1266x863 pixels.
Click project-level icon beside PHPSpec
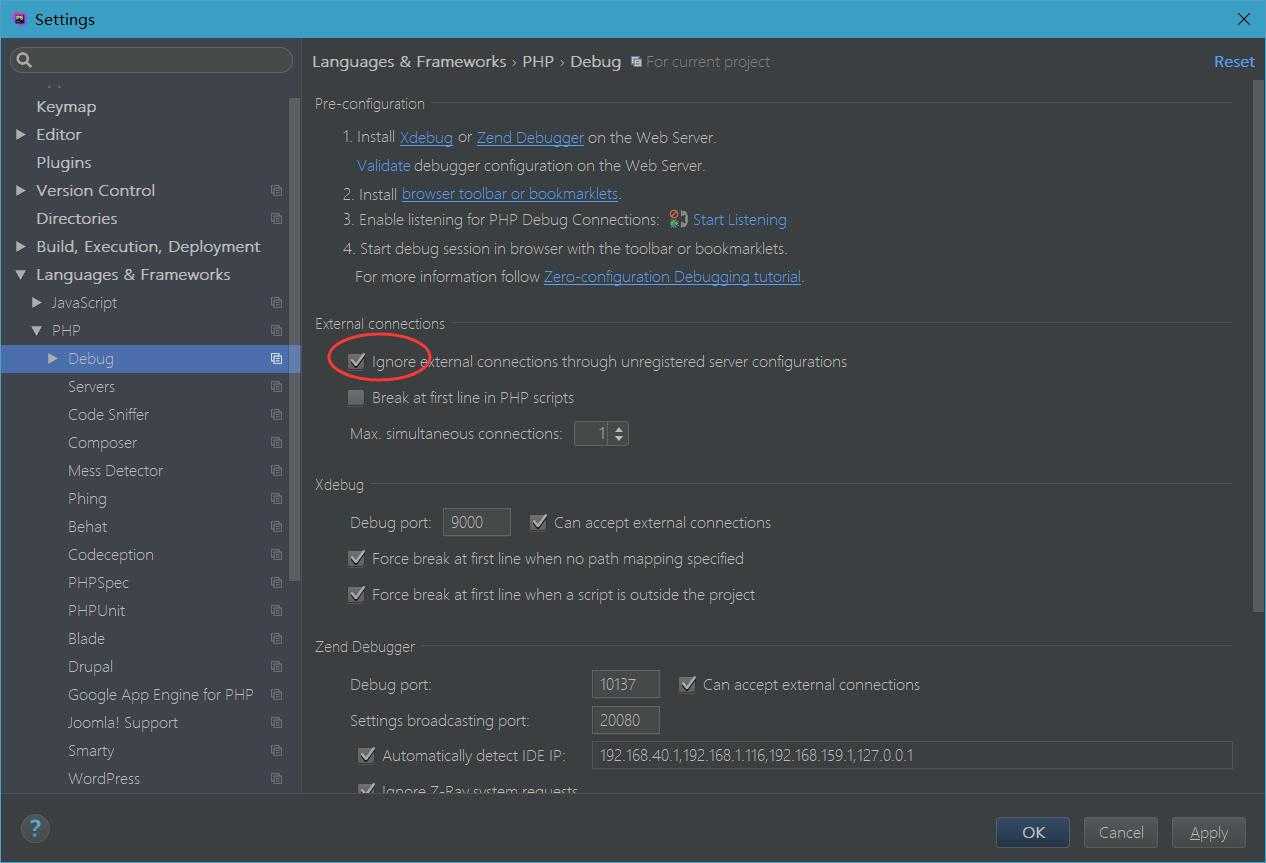pyautogui.click(x=276, y=582)
